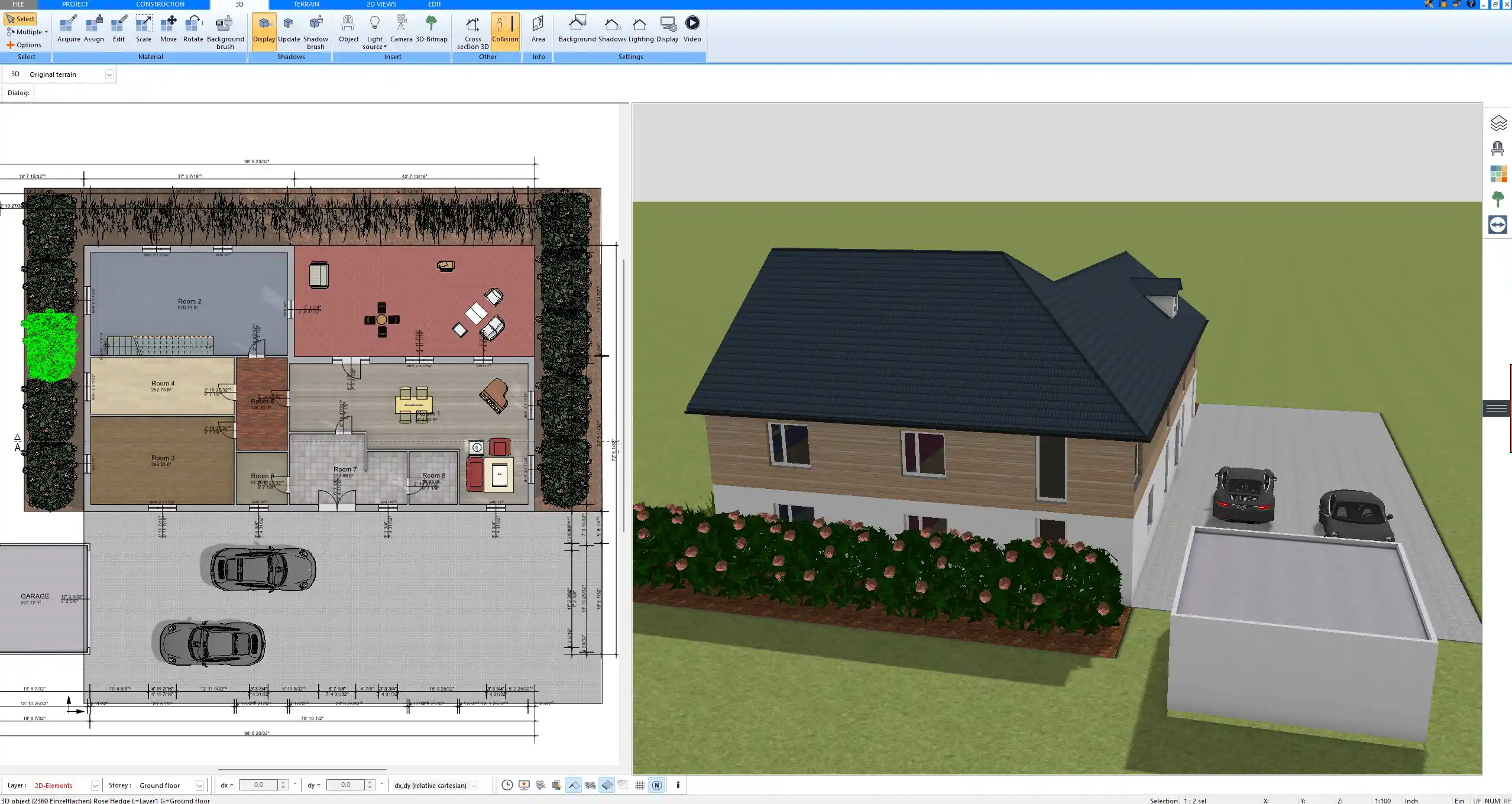
Task: Open the Storey Ground floor dropdown
Action: pos(200,786)
